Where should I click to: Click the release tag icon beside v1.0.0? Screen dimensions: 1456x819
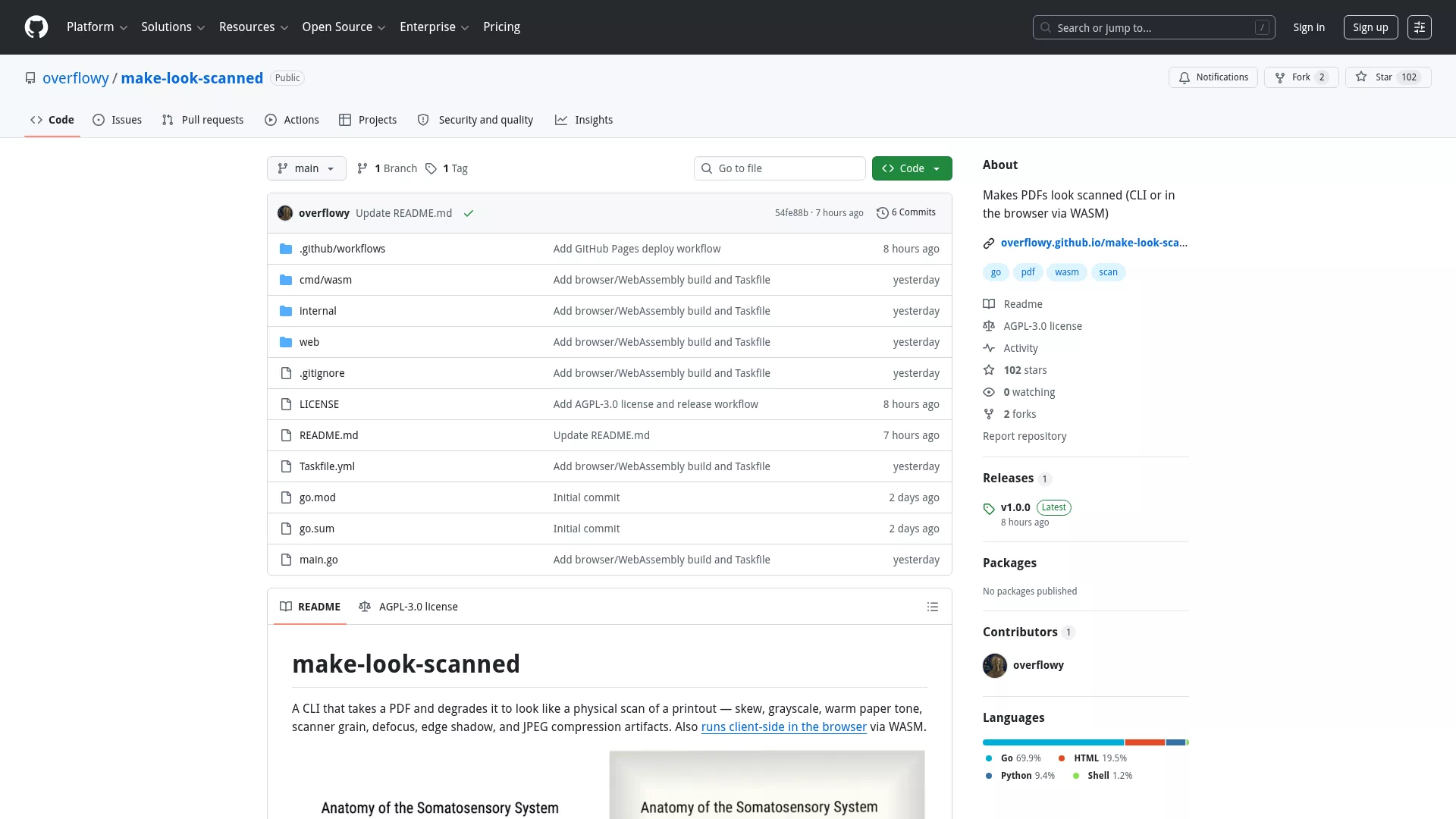click(989, 509)
